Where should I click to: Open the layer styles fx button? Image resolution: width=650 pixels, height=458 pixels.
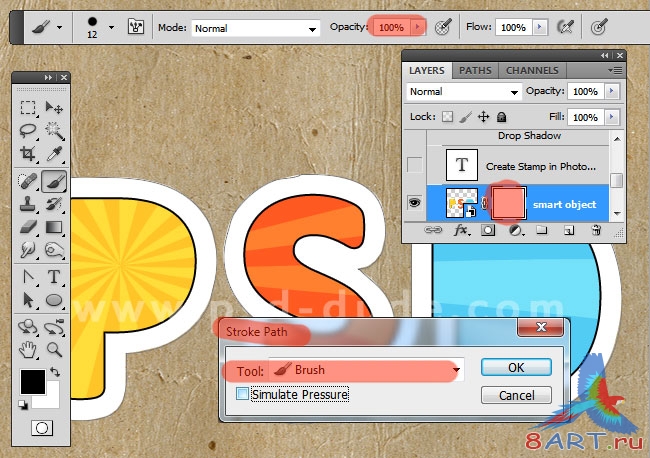(x=461, y=230)
